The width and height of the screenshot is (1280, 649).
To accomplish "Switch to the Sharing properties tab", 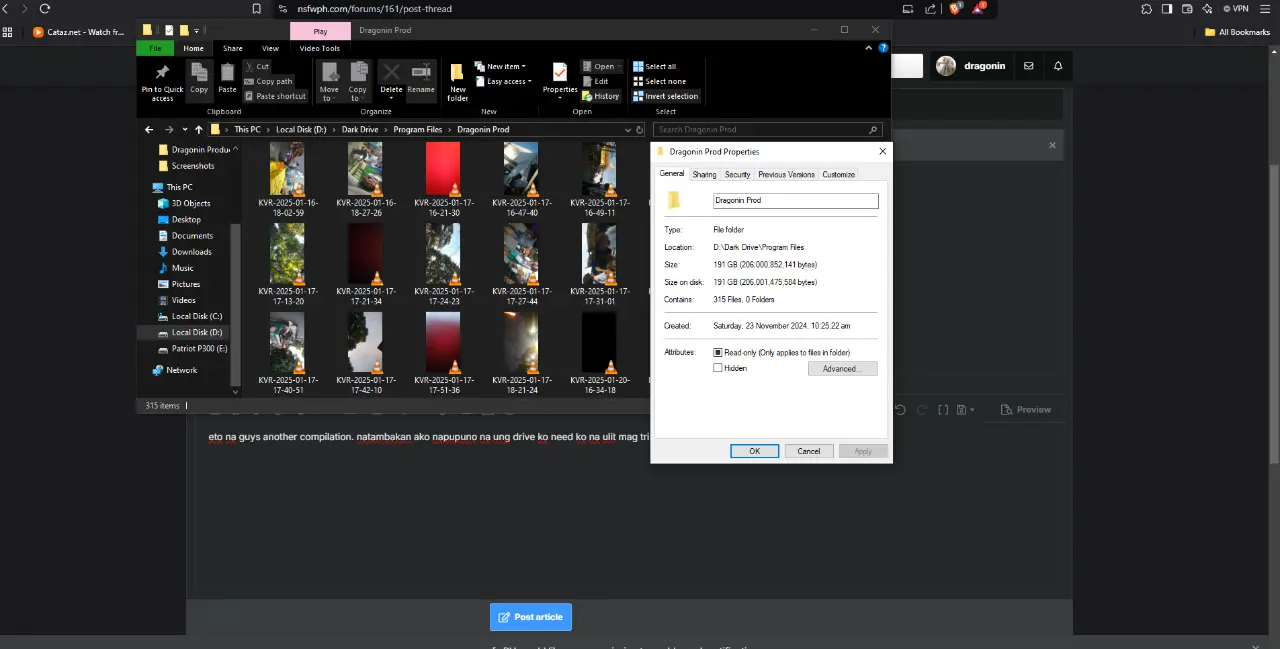I will tap(704, 174).
